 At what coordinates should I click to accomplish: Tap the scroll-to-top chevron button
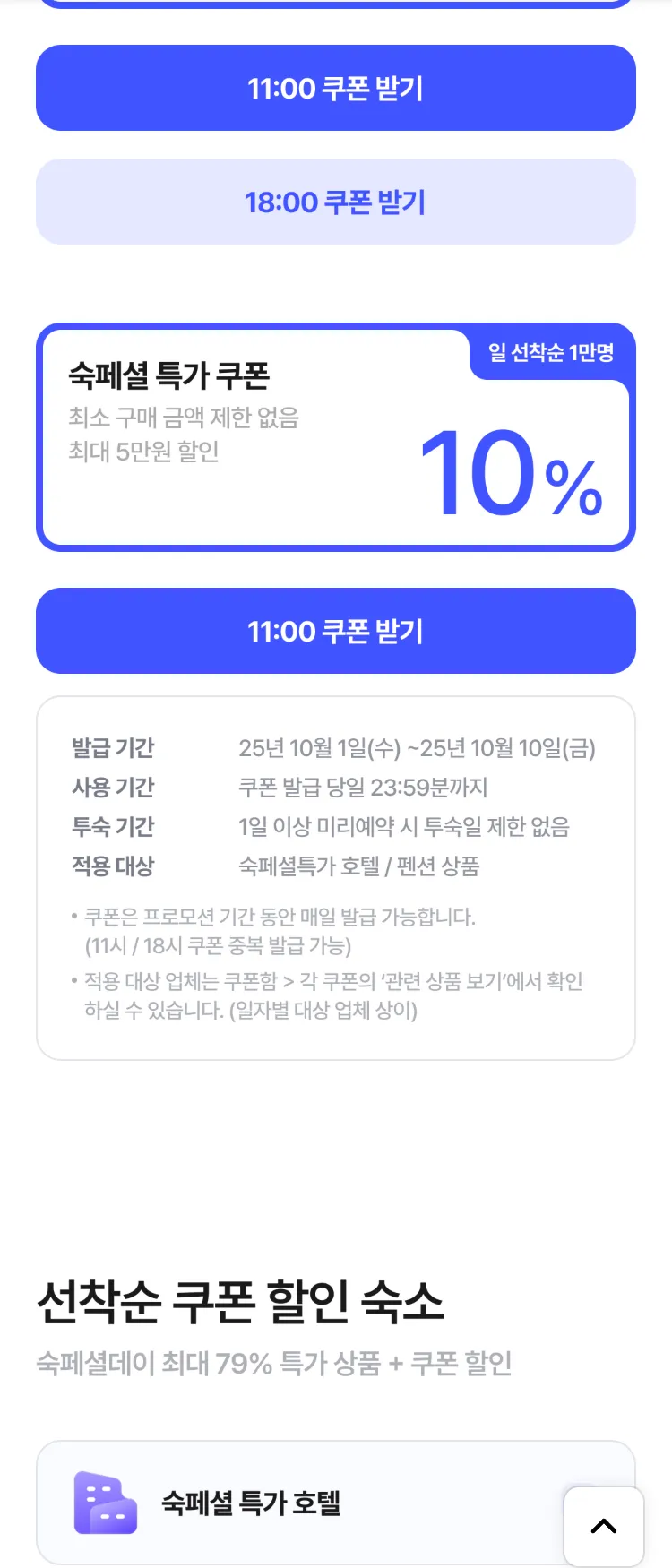coord(604,1526)
